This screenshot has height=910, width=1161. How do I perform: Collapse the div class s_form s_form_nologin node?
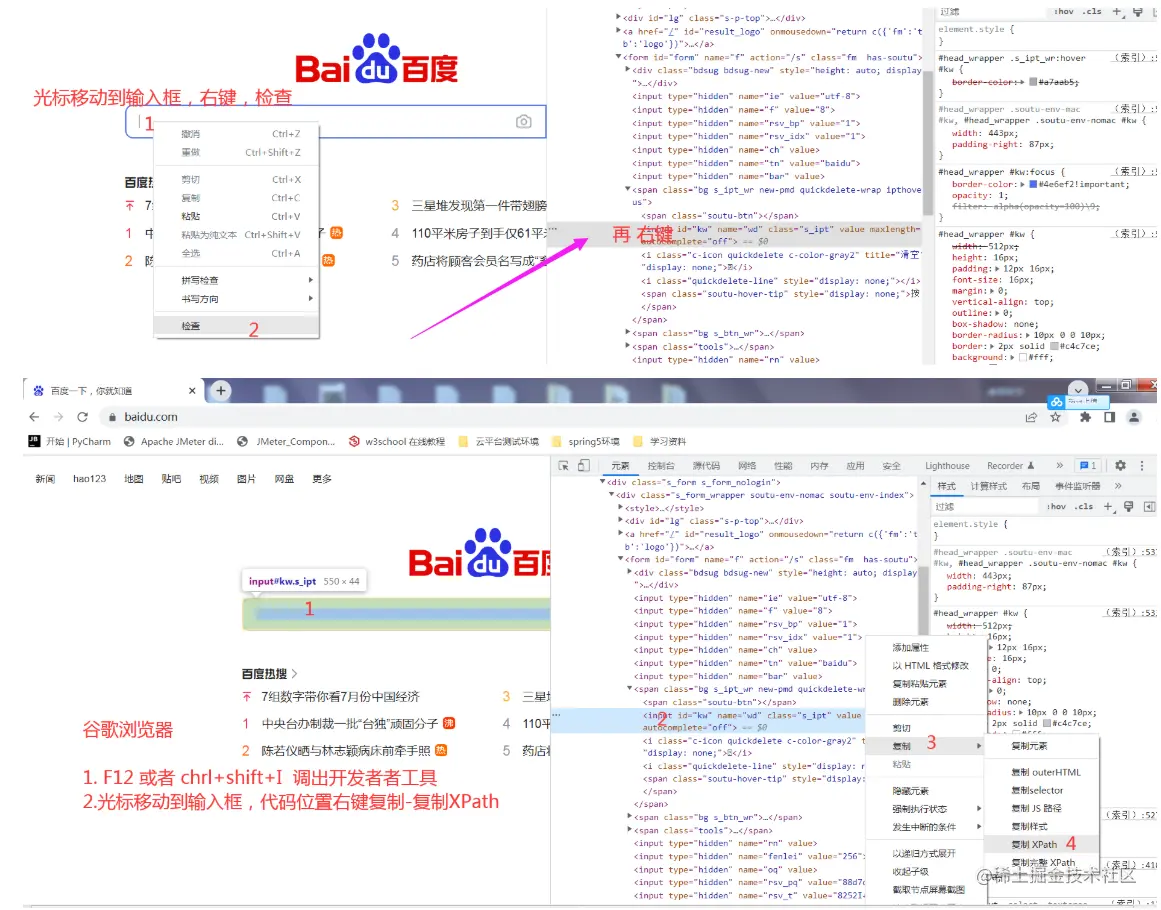pyautogui.click(x=602, y=482)
